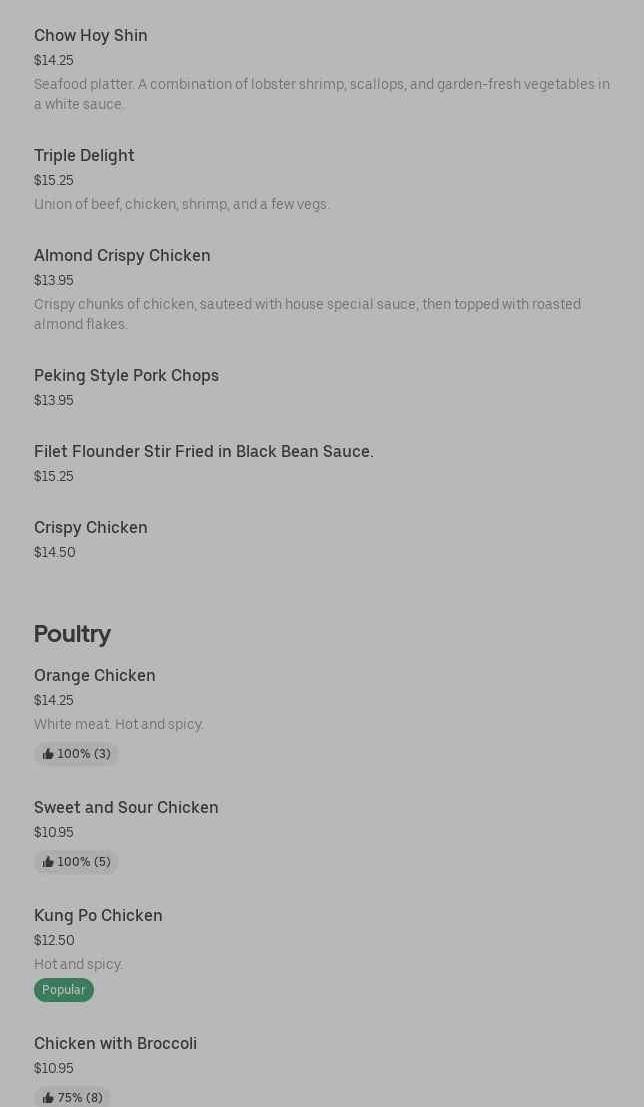Click thumbs-up icon under Orange Chicken
The width and height of the screenshot is (644, 1107).
coord(48,754)
